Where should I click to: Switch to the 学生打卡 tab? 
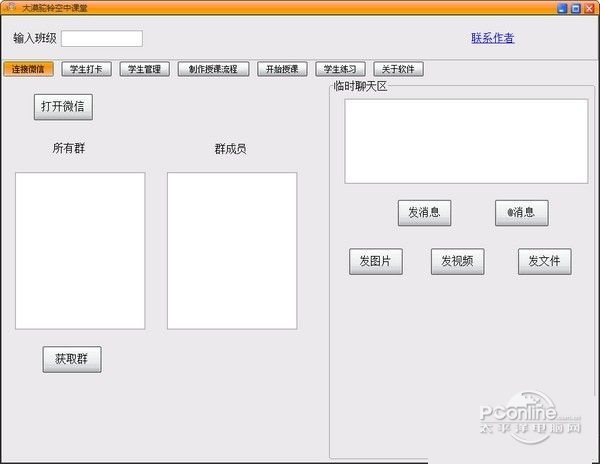86,69
